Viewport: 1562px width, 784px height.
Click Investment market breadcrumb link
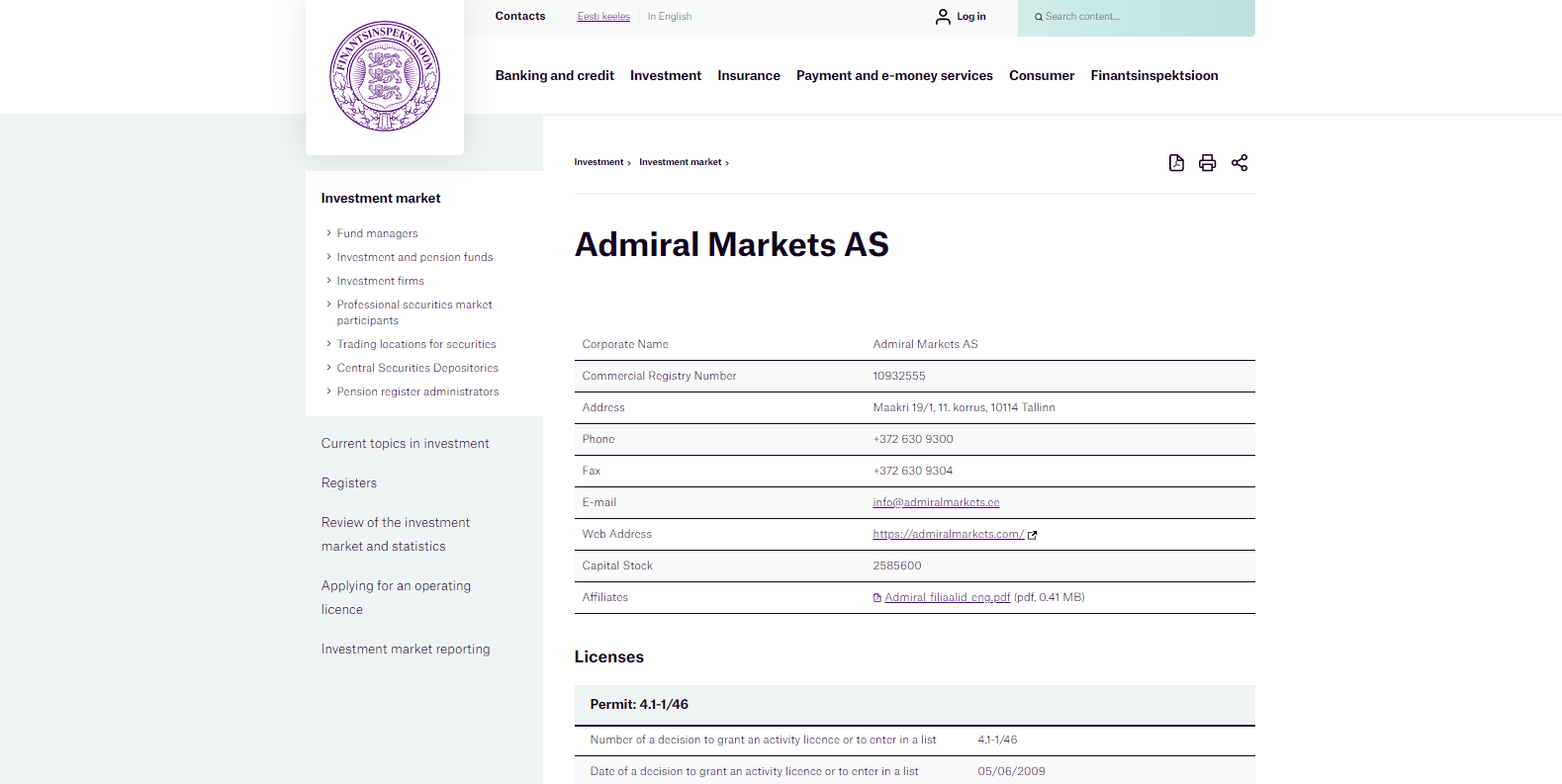pos(680,162)
